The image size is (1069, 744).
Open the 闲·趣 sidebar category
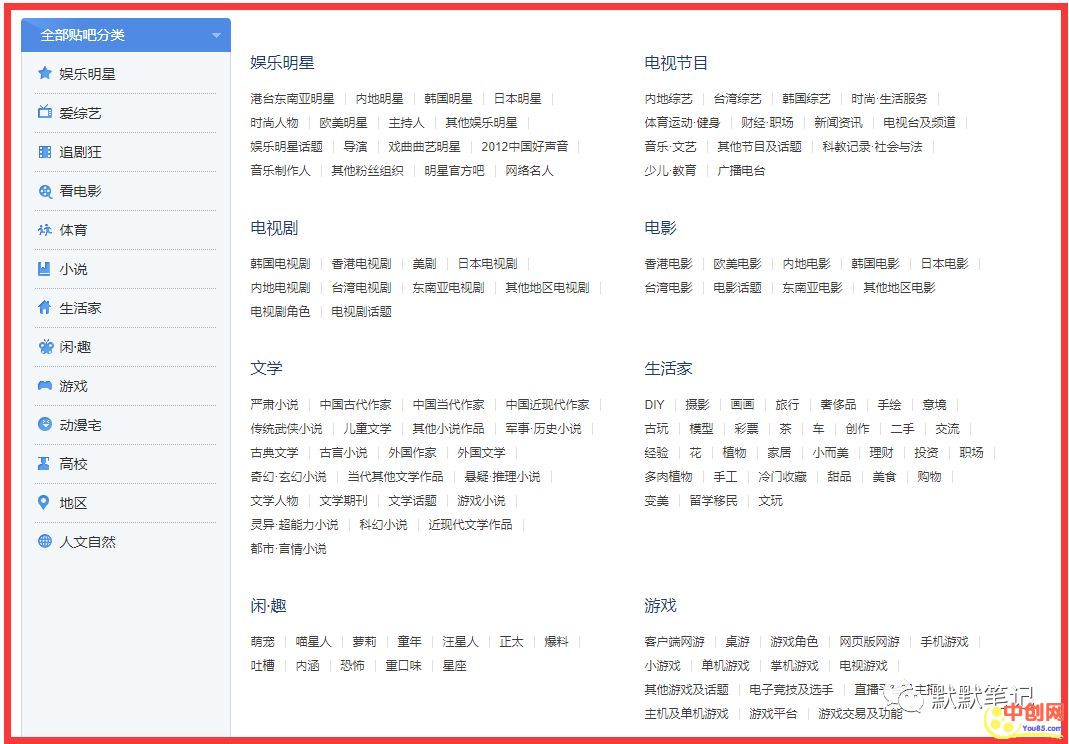[74, 347]
